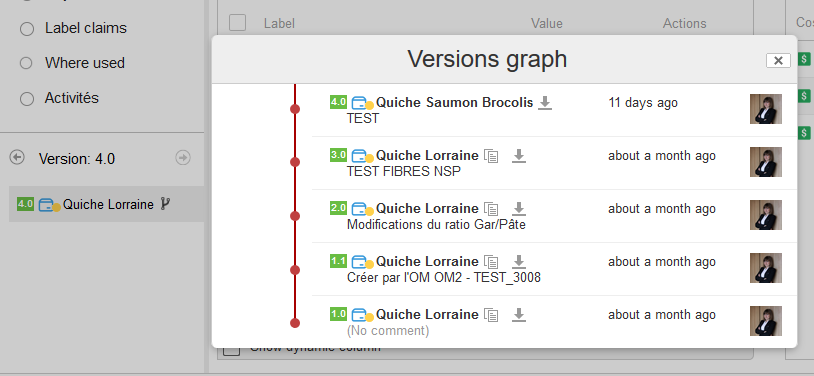814x376 pixels.
Task: Open Quiche Lorraine version 2.0 link
Action: pos(427,209)
